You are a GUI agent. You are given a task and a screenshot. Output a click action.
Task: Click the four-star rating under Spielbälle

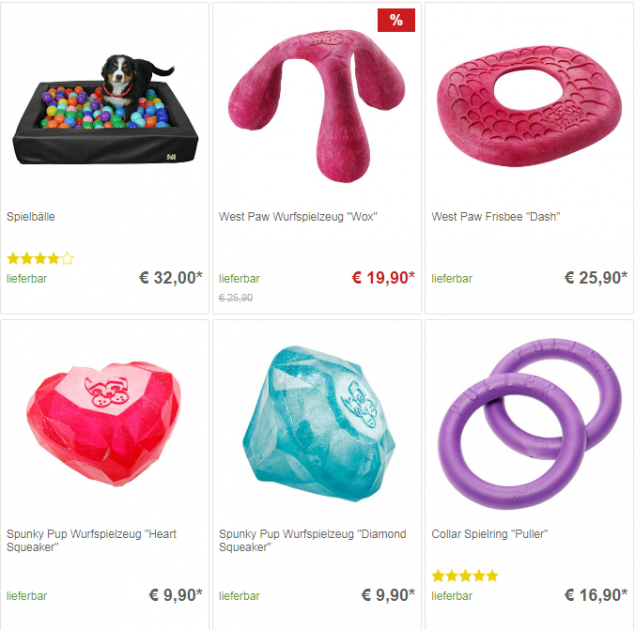[x=40, y=258]
